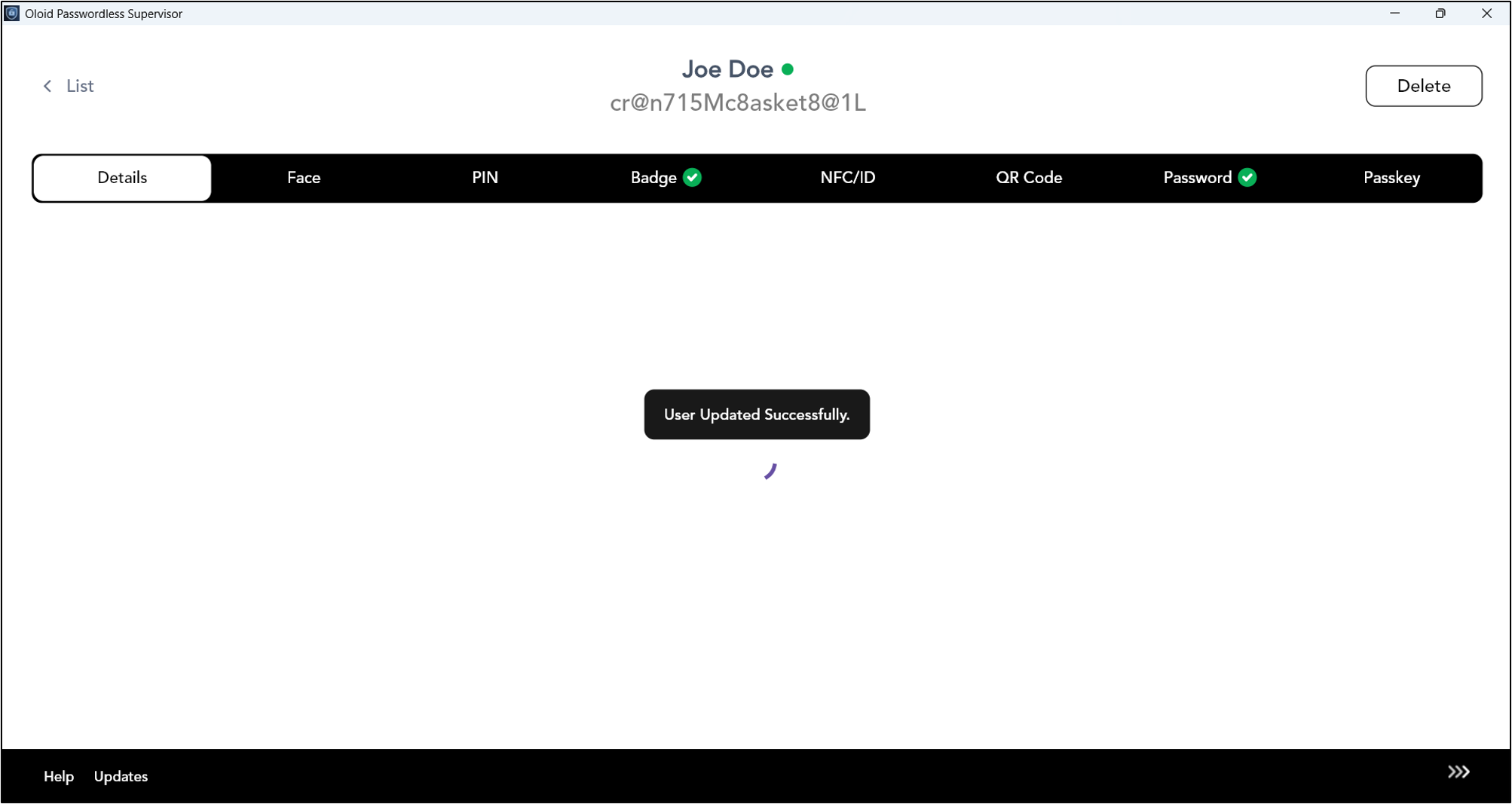This screenshot has width=1512, height=804.
Task: Restore down the Oloid window
Action: pyautogui.click(x=1440, y=13)
